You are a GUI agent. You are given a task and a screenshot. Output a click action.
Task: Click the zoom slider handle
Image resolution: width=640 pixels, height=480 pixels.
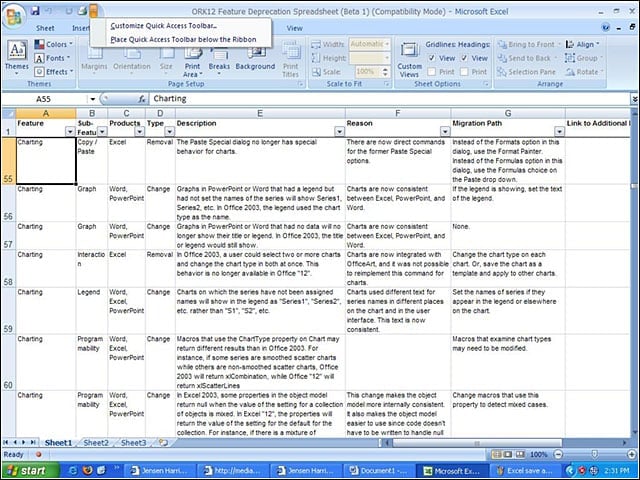click(595, 454)
